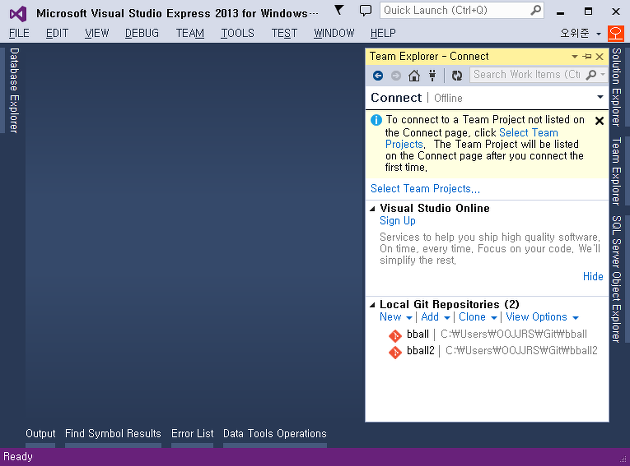The width and height of the screenshot is (630, 466).
Task: Click the Visual Studio logo icon
Action: (18, 14)
